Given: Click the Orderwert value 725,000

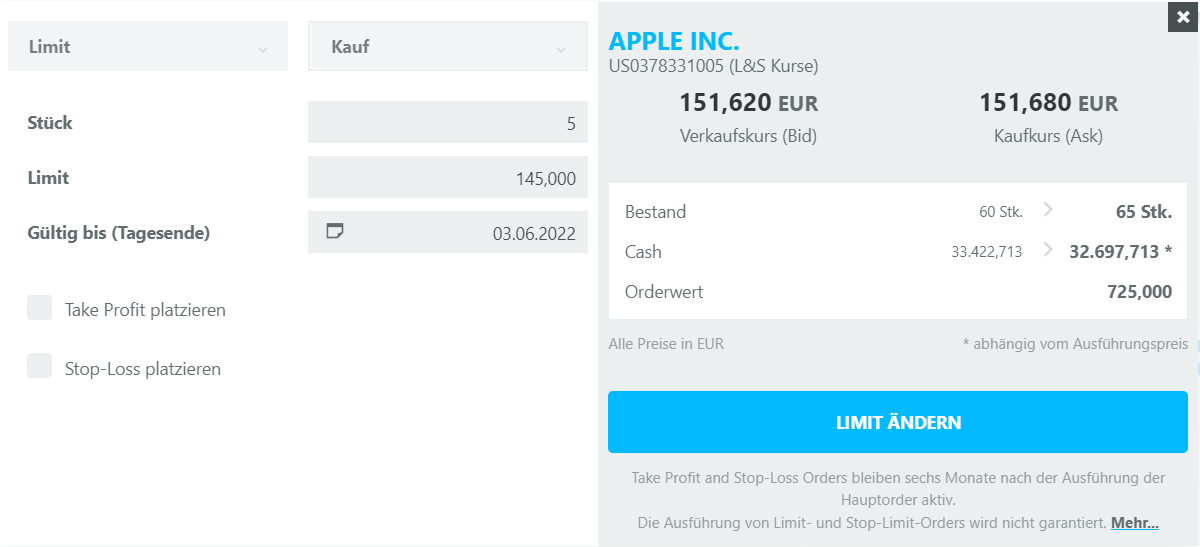Looking at the screenshot, I should pos(1140,292).
